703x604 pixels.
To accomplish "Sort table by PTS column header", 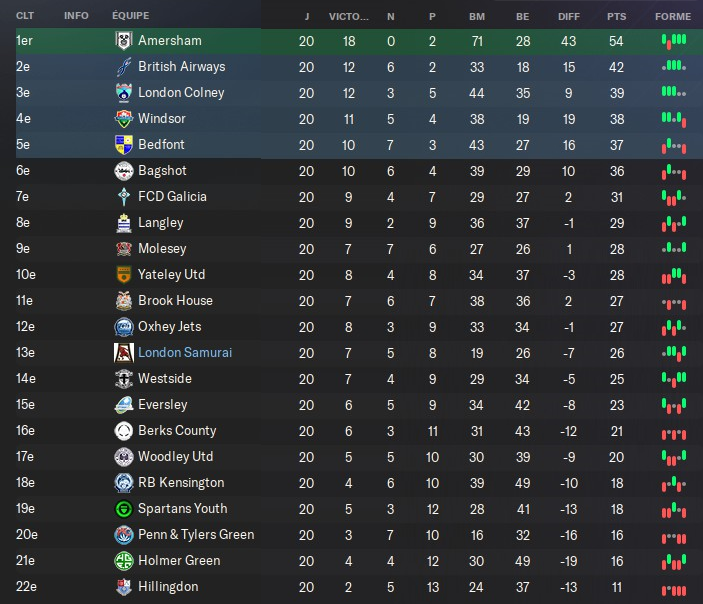I will [x=616, y=16].
